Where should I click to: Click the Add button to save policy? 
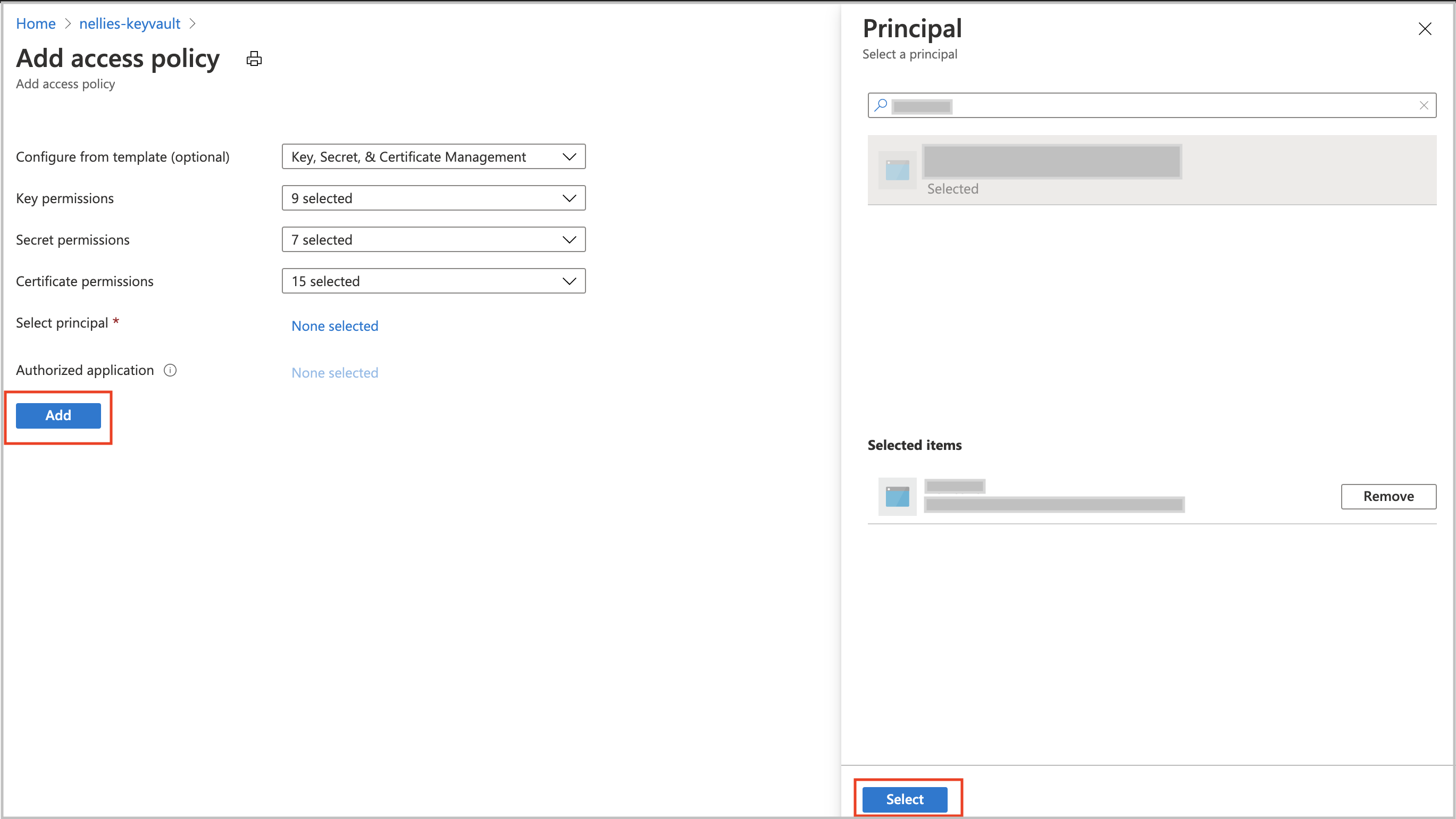click(x=58, y=415)
